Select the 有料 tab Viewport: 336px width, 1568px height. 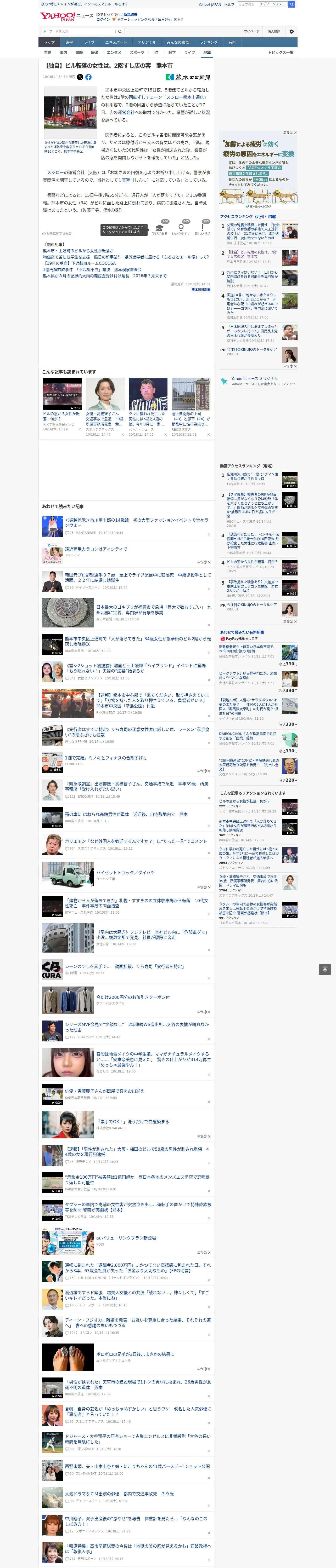[x=232, y=43]
